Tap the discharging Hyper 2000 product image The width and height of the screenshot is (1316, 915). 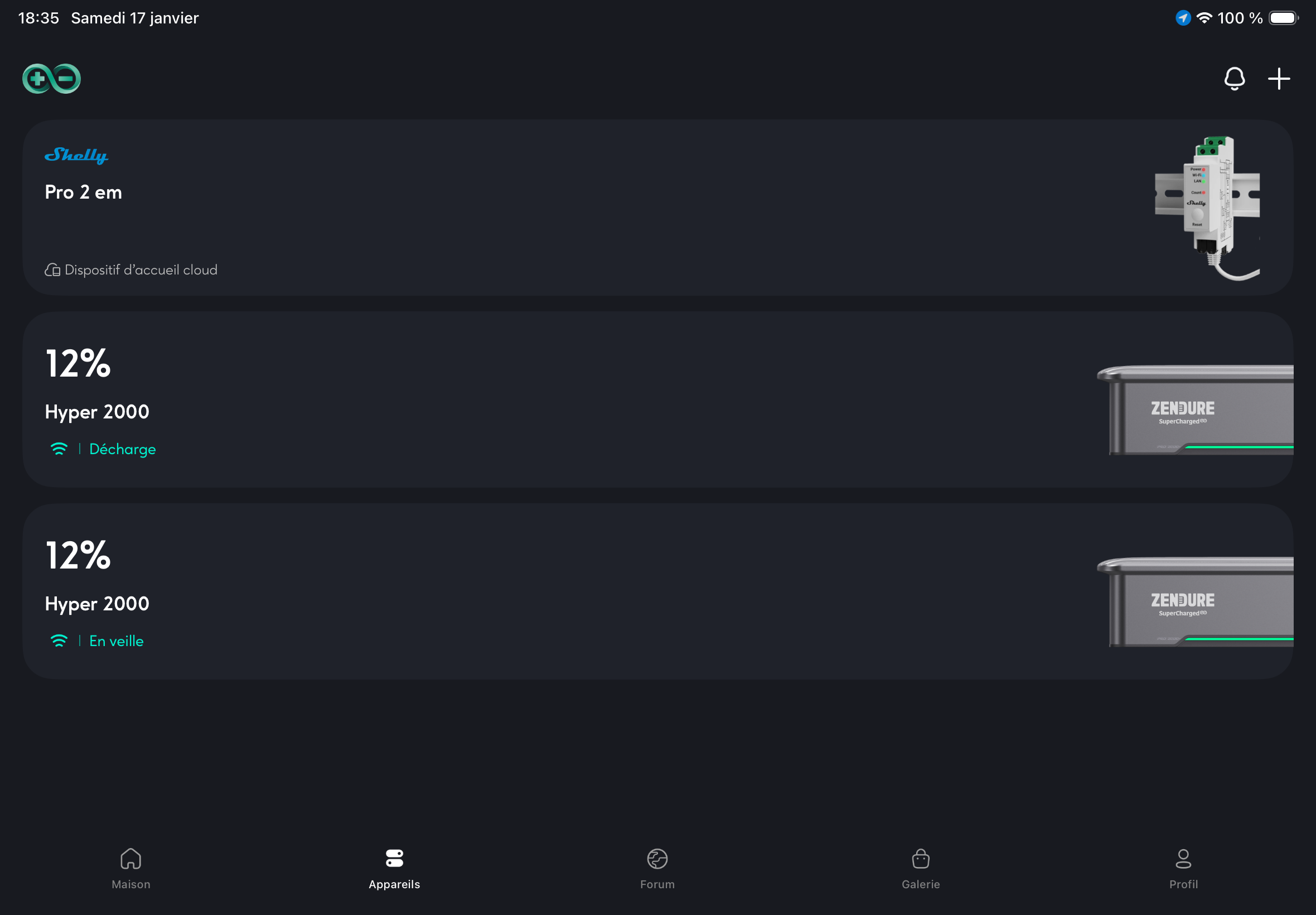tap(1195, 410)
